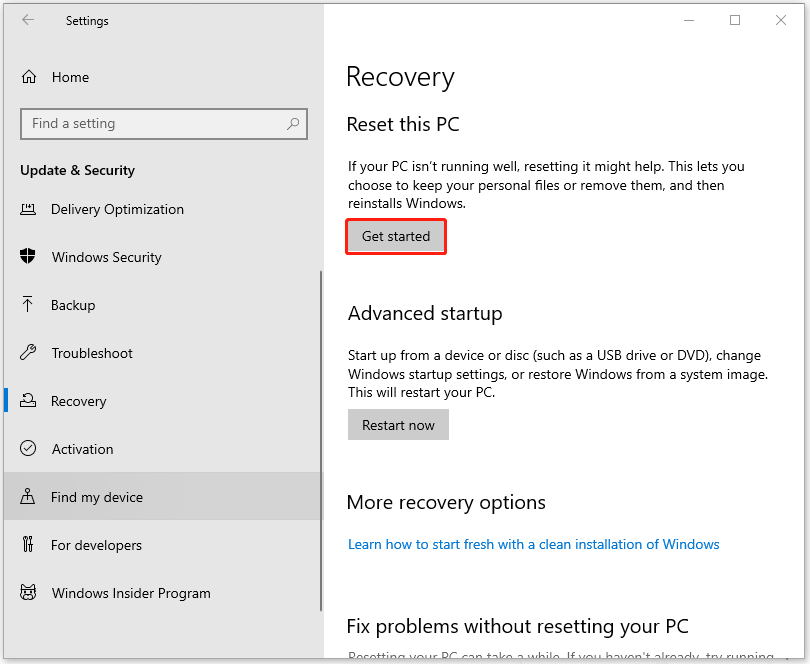Screen dimensions: 810x664
Task: Click the Recovery icon in the sidebar
Action: pos(29,401)
